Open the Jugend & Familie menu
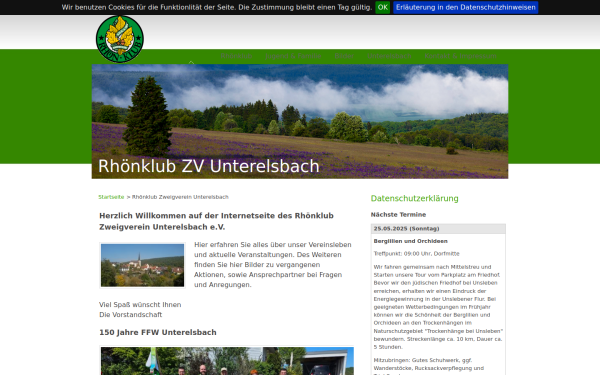This screenshot has width=600, height=375. [293, 56]
